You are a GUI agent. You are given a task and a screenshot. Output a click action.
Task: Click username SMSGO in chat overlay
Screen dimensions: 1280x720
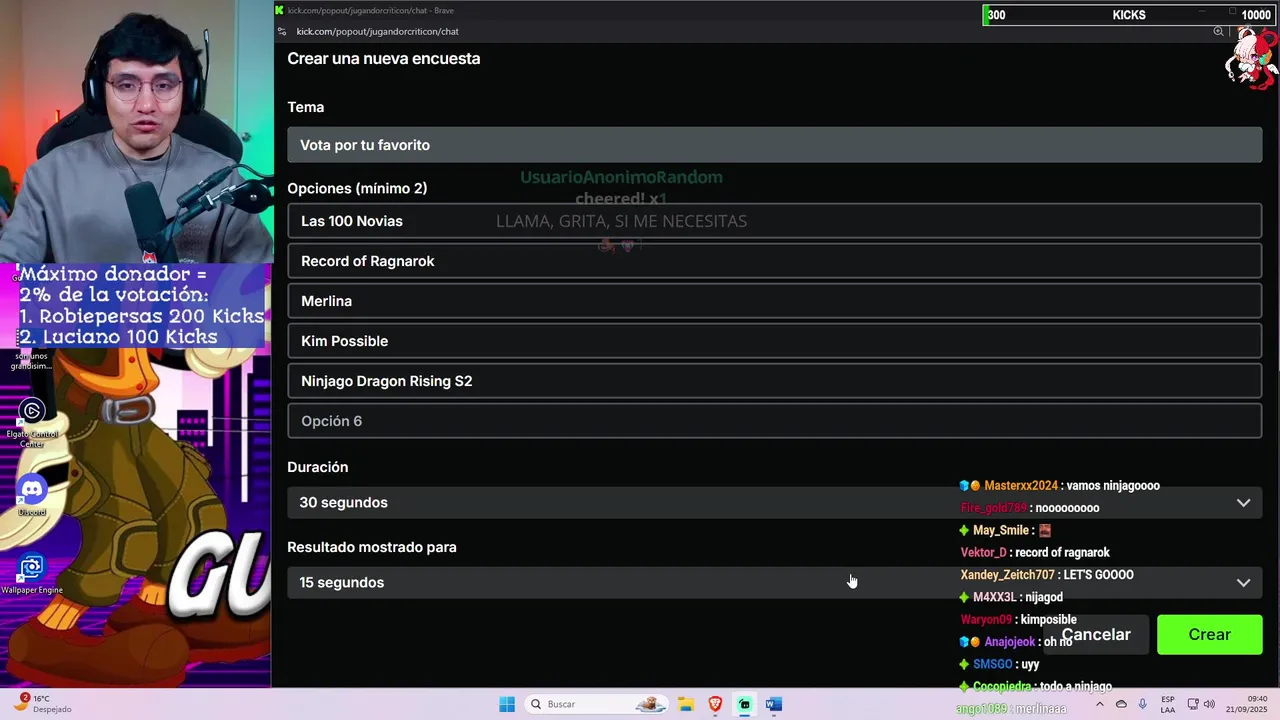pyautogui.click(x=993, y=664)
